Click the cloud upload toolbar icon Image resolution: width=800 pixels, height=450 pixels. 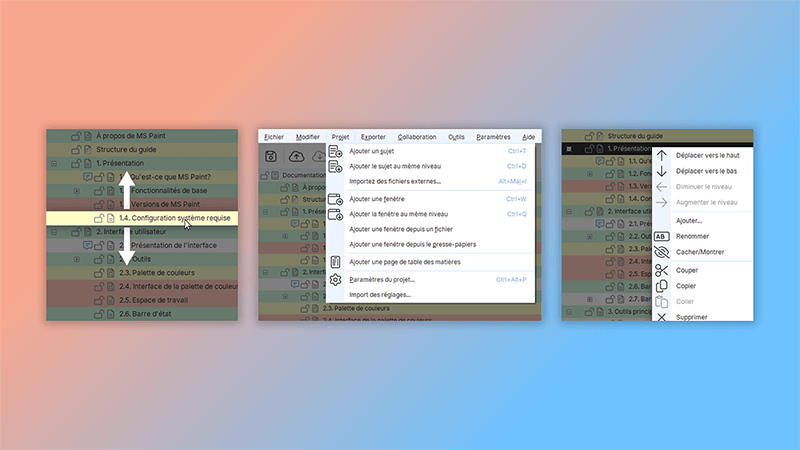coord(297,156)
